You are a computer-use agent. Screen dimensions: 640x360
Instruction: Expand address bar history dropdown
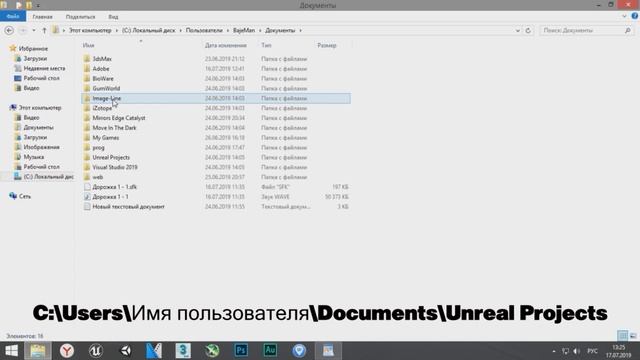518,31
